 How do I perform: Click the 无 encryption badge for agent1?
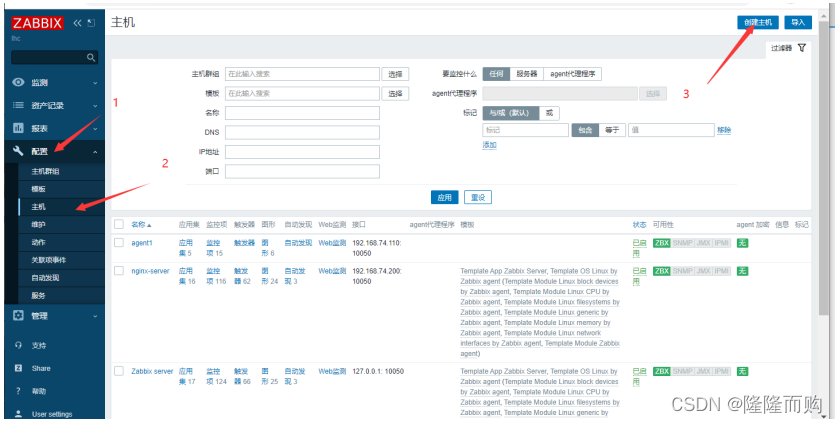coord(742,243)
